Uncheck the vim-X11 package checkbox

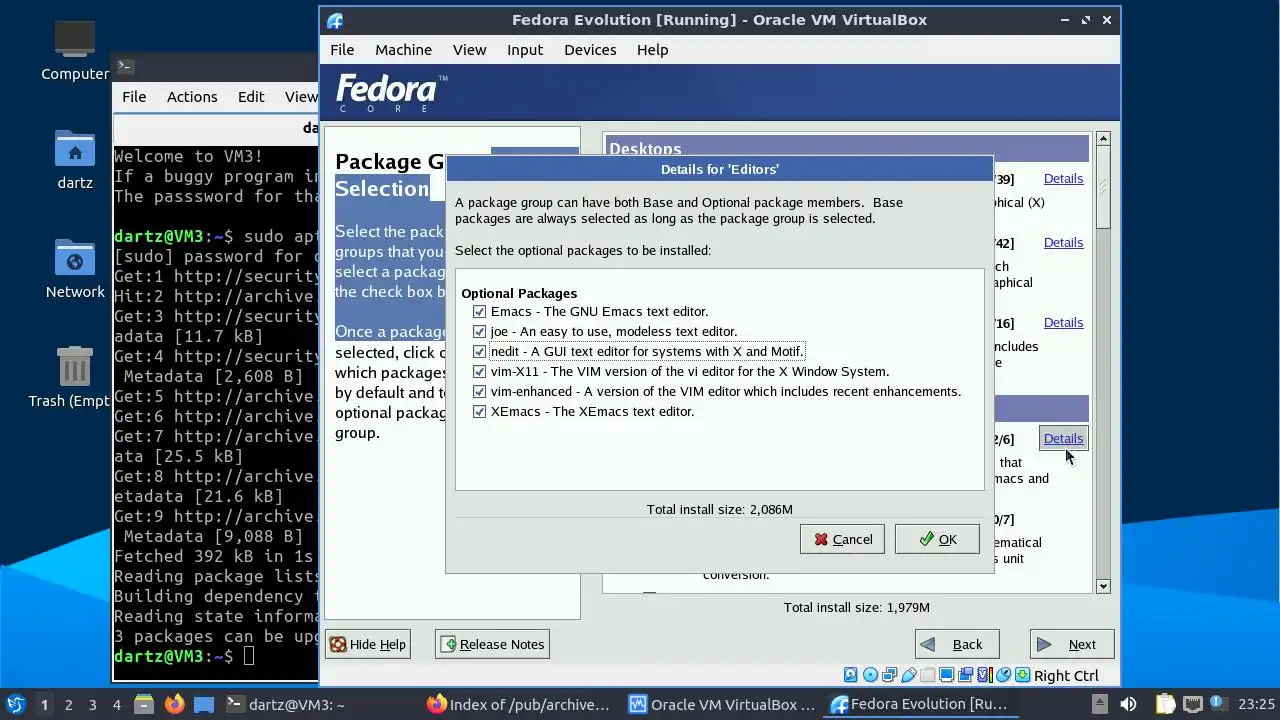click(x=479, y=371)
